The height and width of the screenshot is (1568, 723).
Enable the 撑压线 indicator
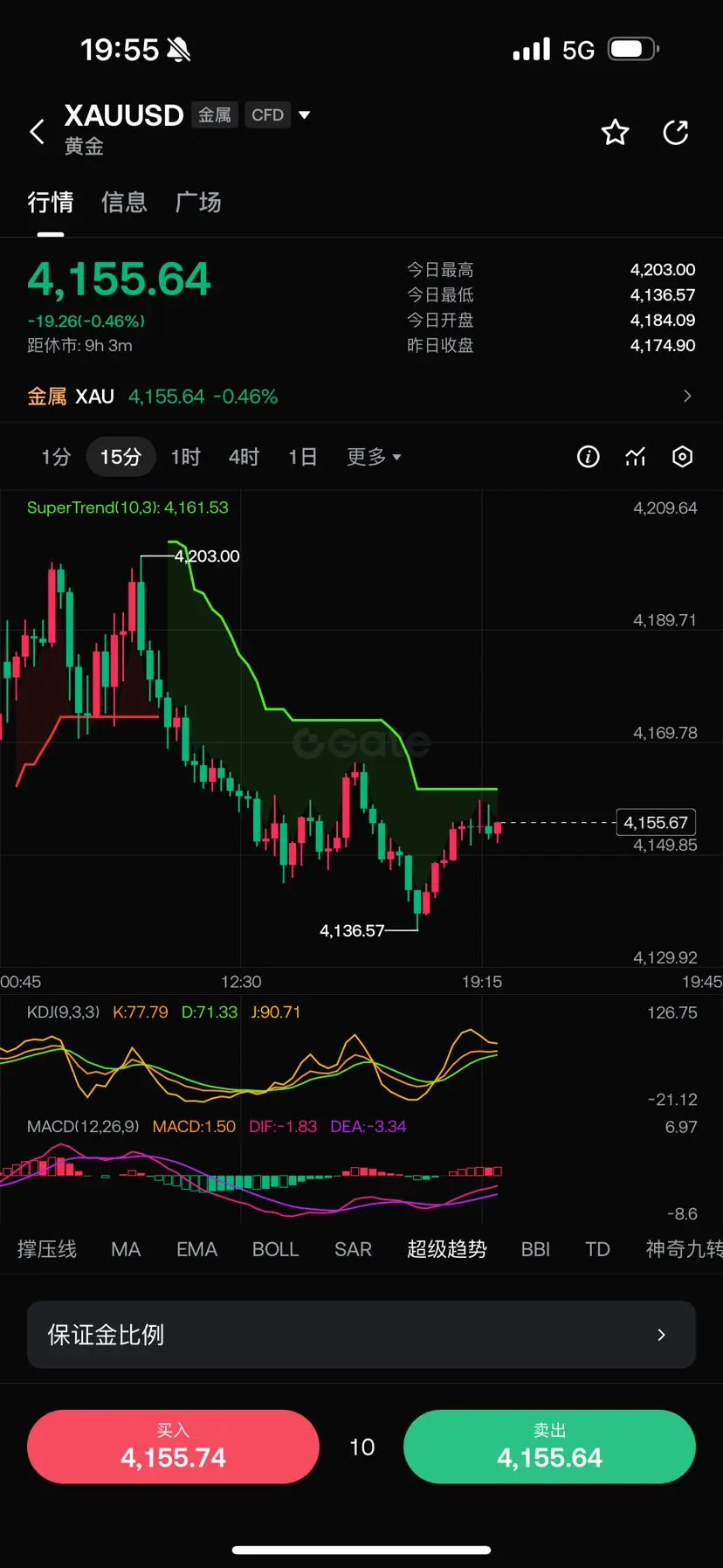[x=47, y=1249]
